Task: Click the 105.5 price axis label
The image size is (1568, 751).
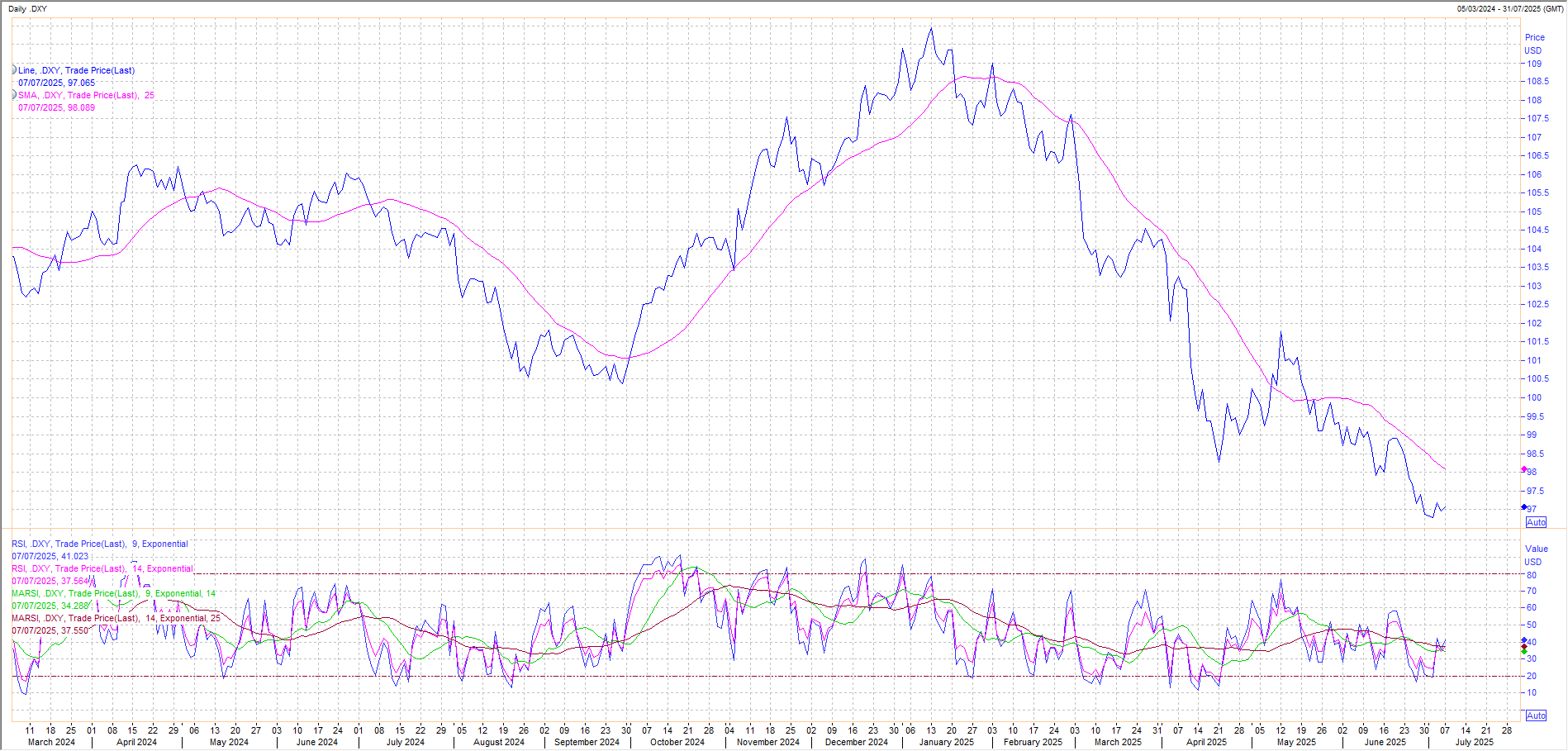Action: point(1537,193)
